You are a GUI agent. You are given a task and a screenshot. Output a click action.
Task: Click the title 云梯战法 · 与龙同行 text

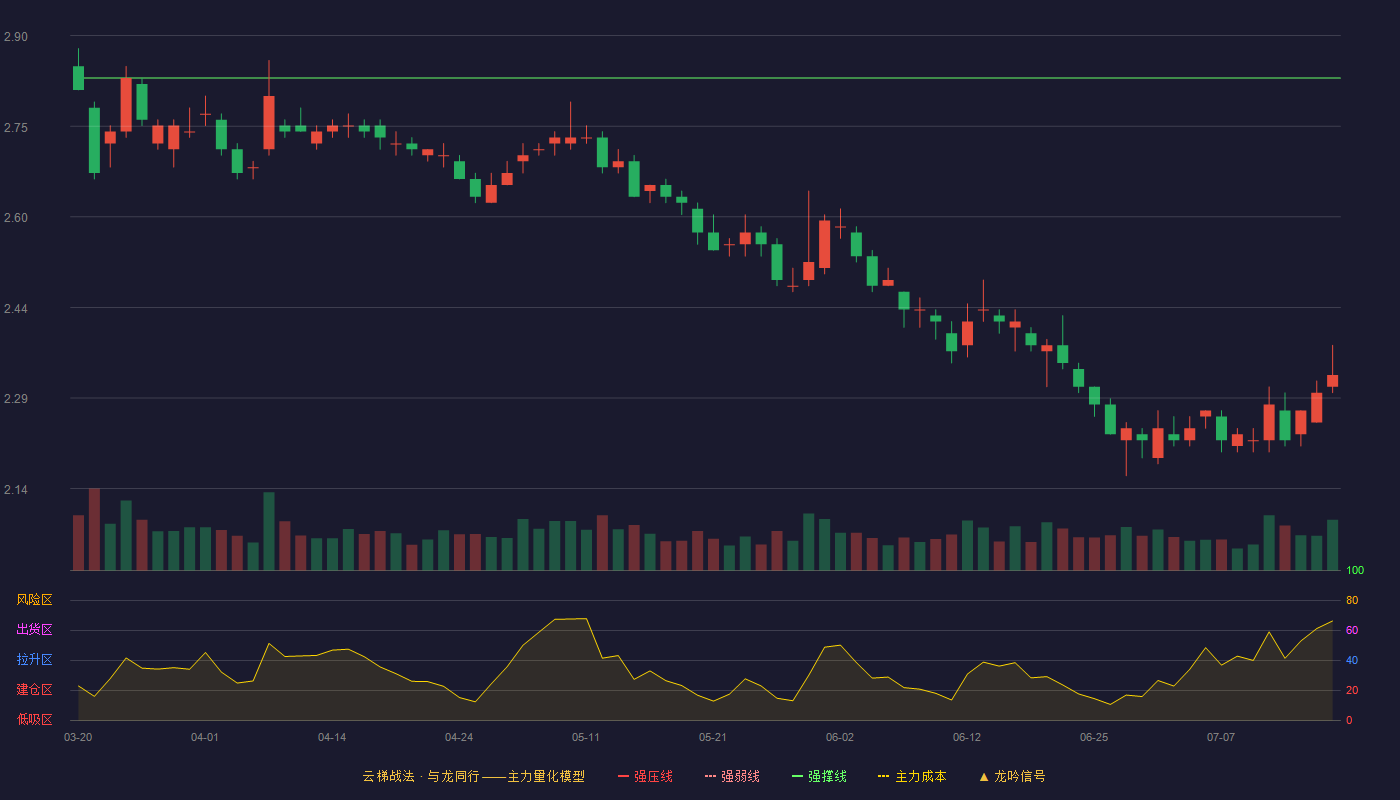tap(420, 776)
